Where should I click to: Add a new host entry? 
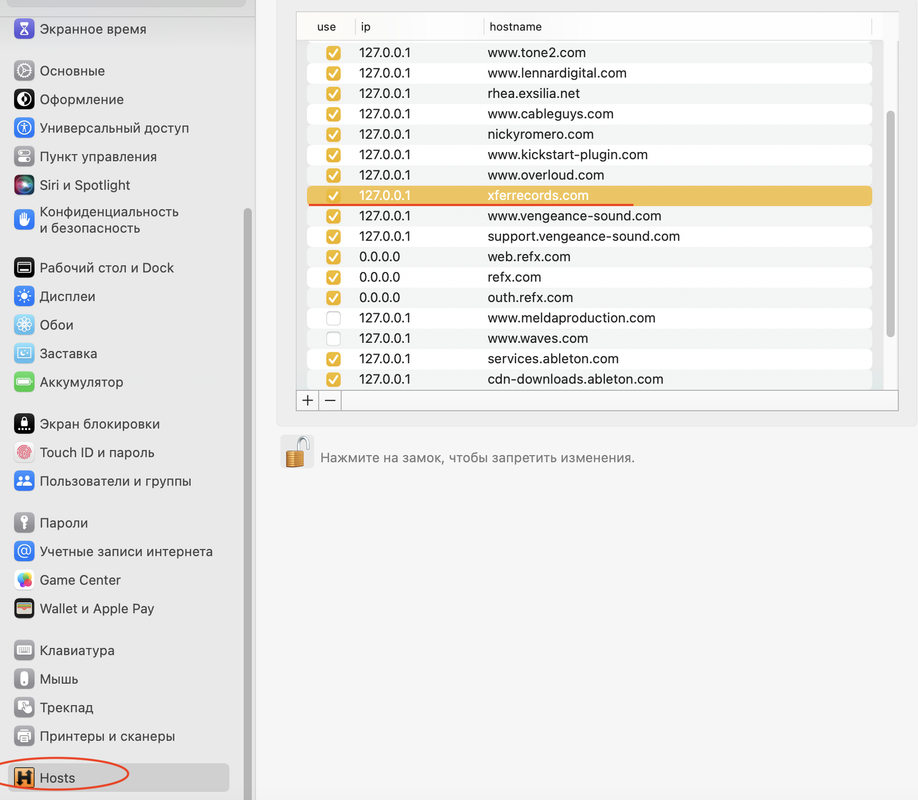point(307,401)
